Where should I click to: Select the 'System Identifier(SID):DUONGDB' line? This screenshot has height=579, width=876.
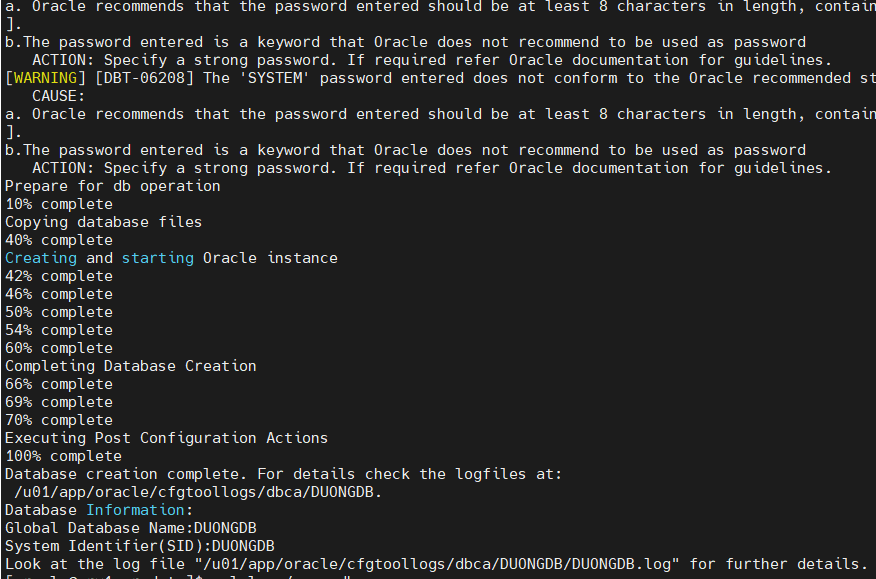pyautogui.click(x=140, y=546)
